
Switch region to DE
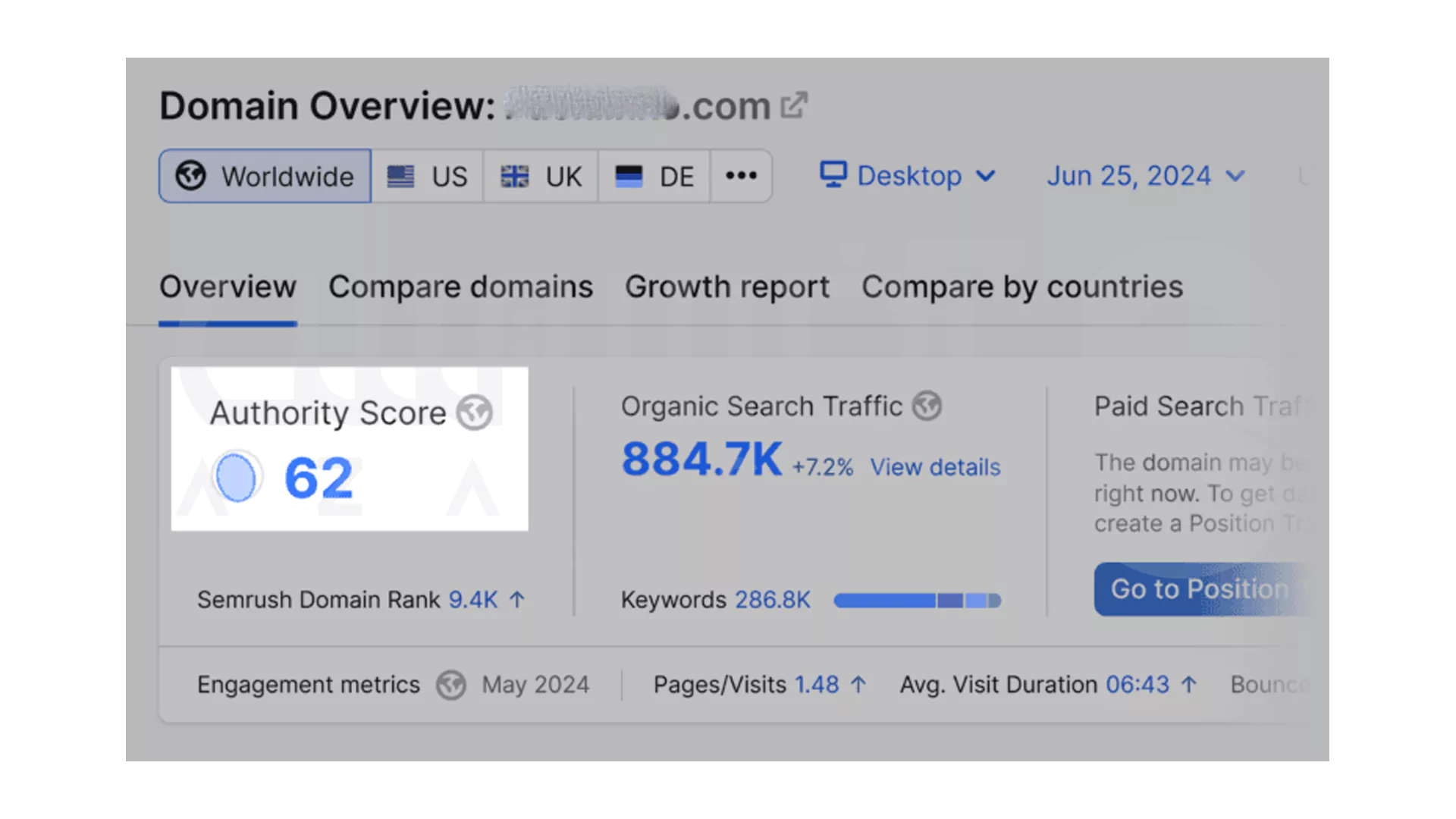(x=654, y=176)
